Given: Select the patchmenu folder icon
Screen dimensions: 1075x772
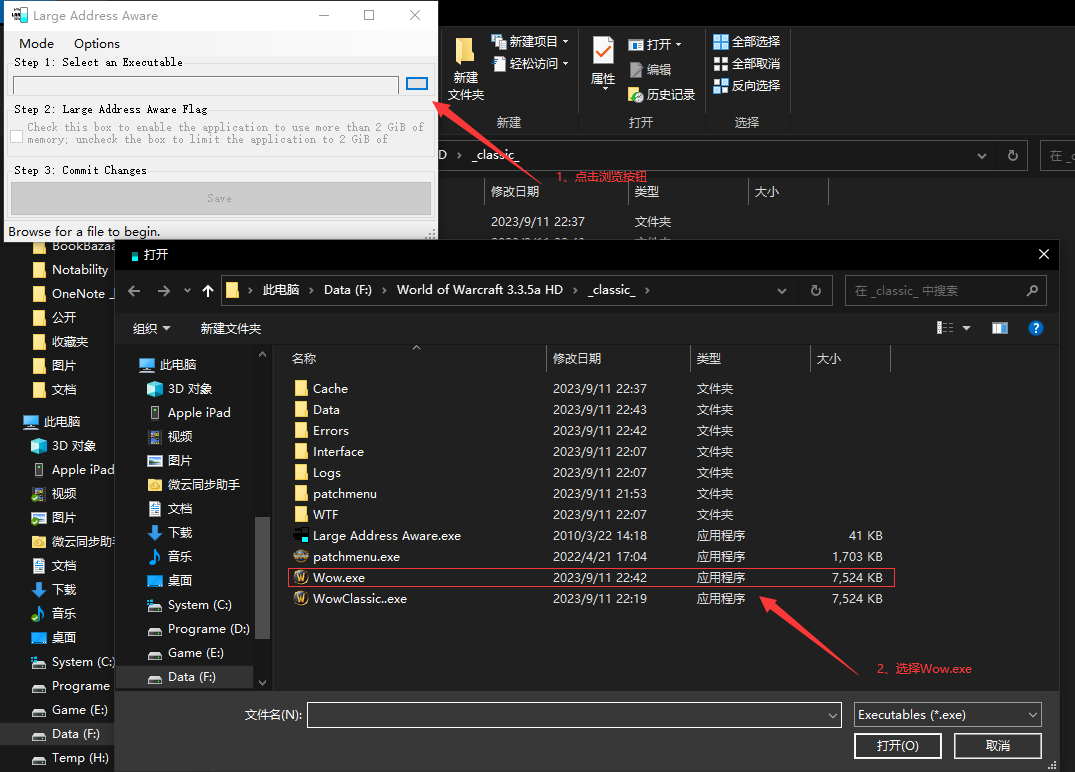Looking at the screenshot, I should 301,494.
